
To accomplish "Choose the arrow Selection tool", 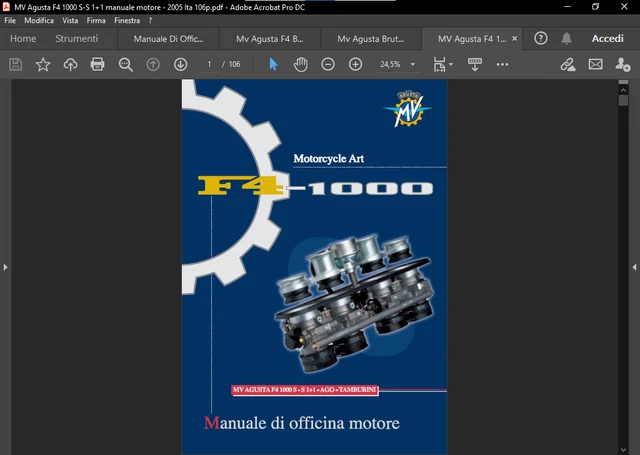I will (273, 64).
